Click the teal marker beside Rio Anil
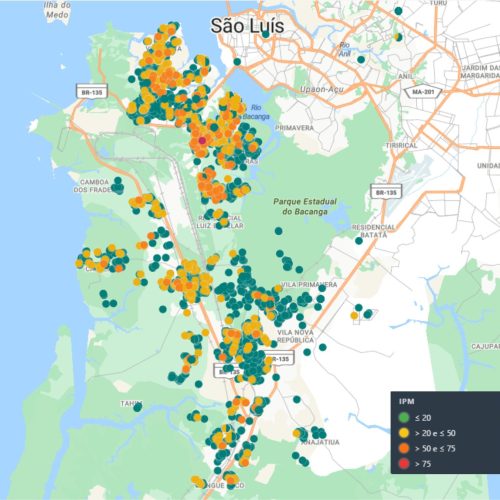The image size is (500, 500). 361,60
